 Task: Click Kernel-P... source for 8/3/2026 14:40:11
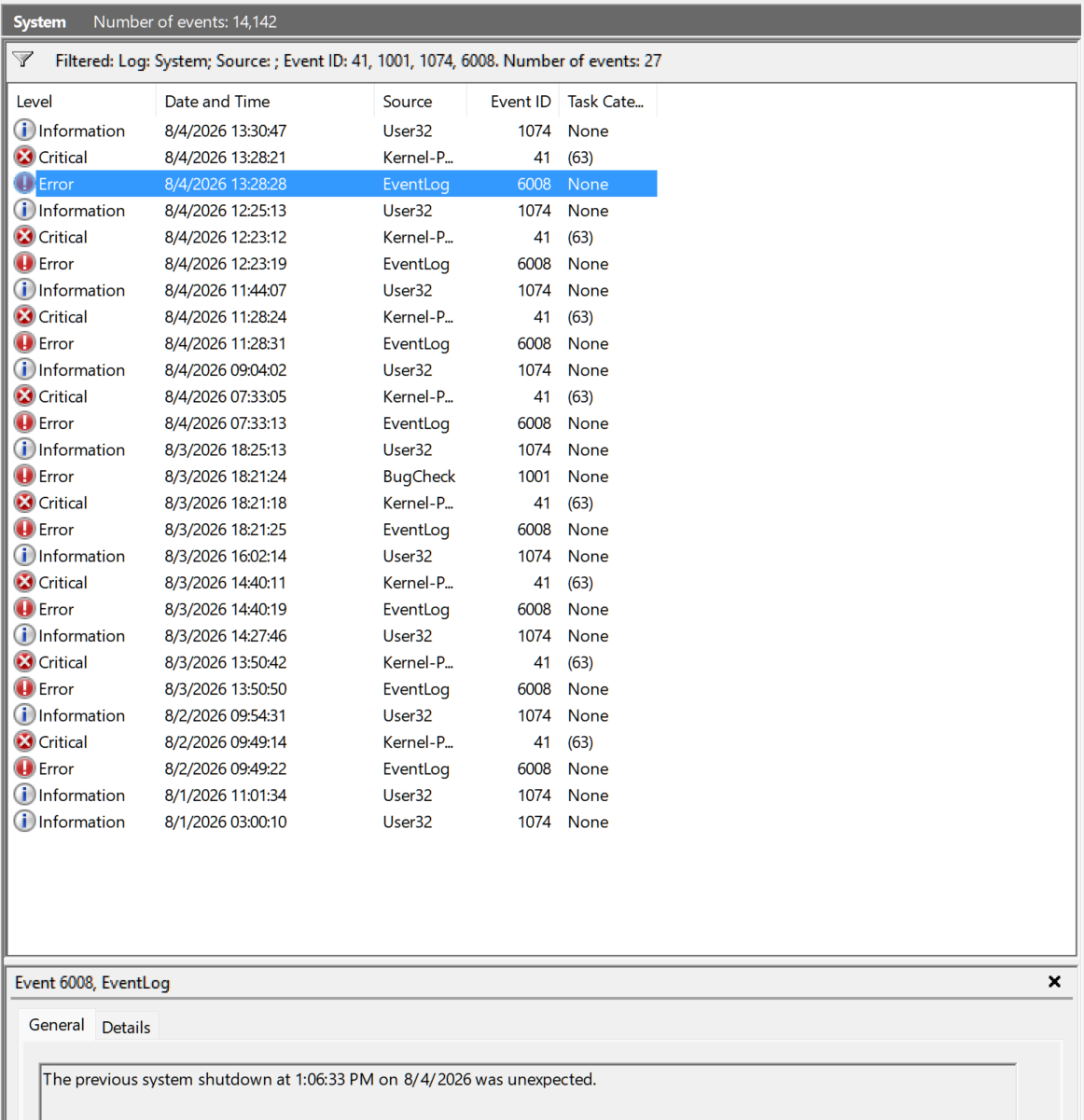[418, 582]
